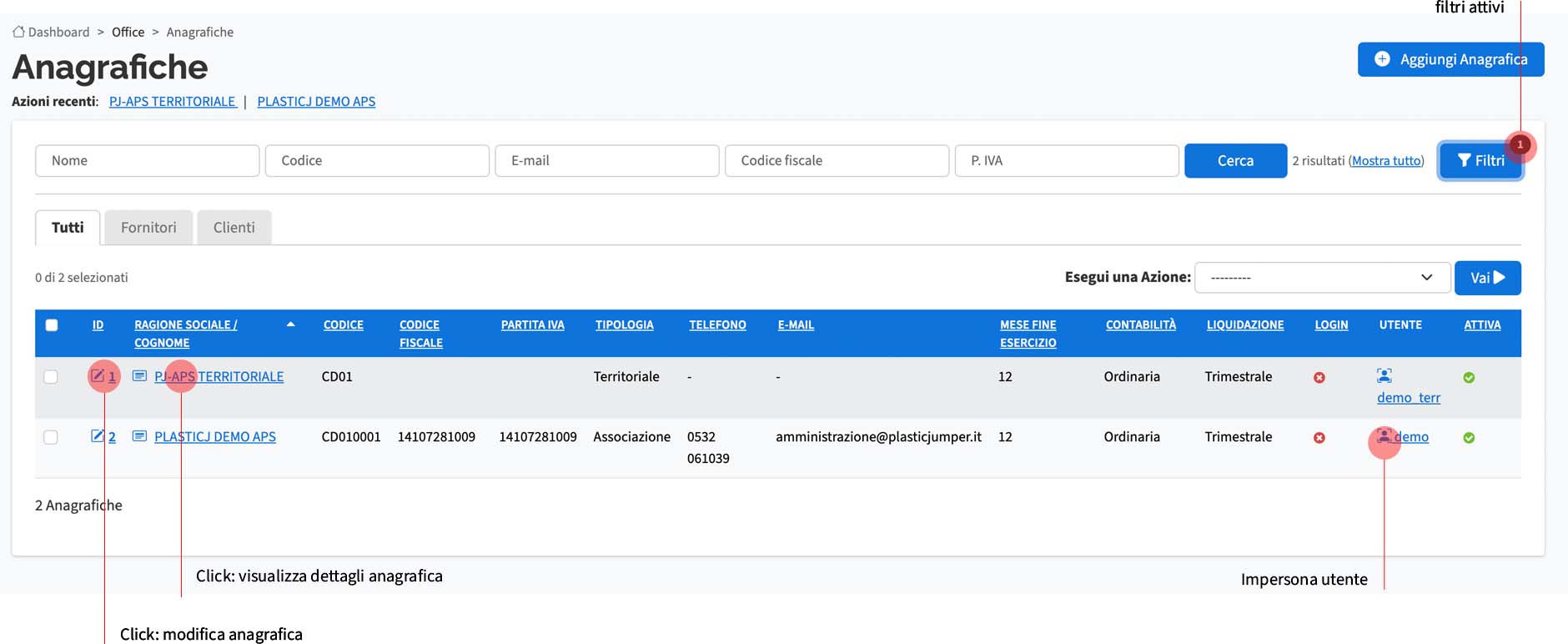Click the Associazione tipologia cell
The width and height of the screenshot is (1568, 644).
tap(632, 437)
